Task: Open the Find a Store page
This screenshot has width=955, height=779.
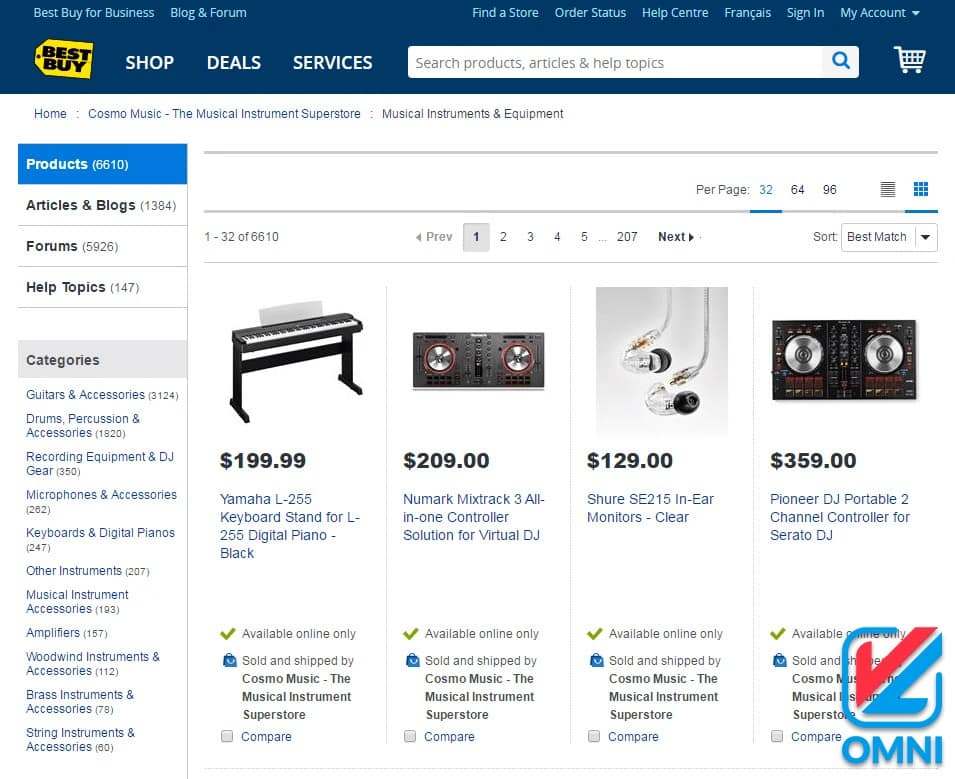Action: point(505,13)
